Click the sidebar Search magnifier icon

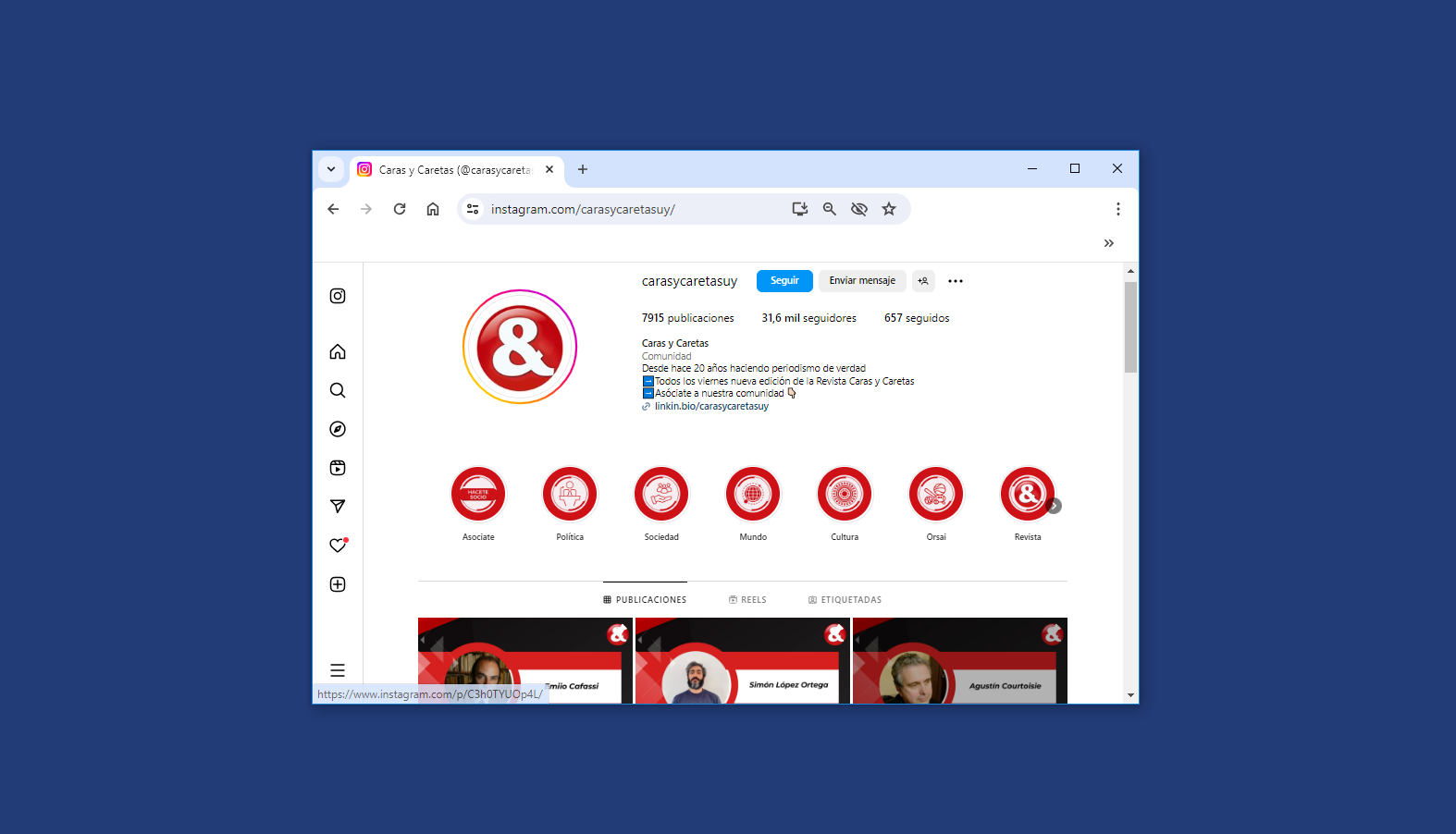pyautogui.click(x=338, y=390)
